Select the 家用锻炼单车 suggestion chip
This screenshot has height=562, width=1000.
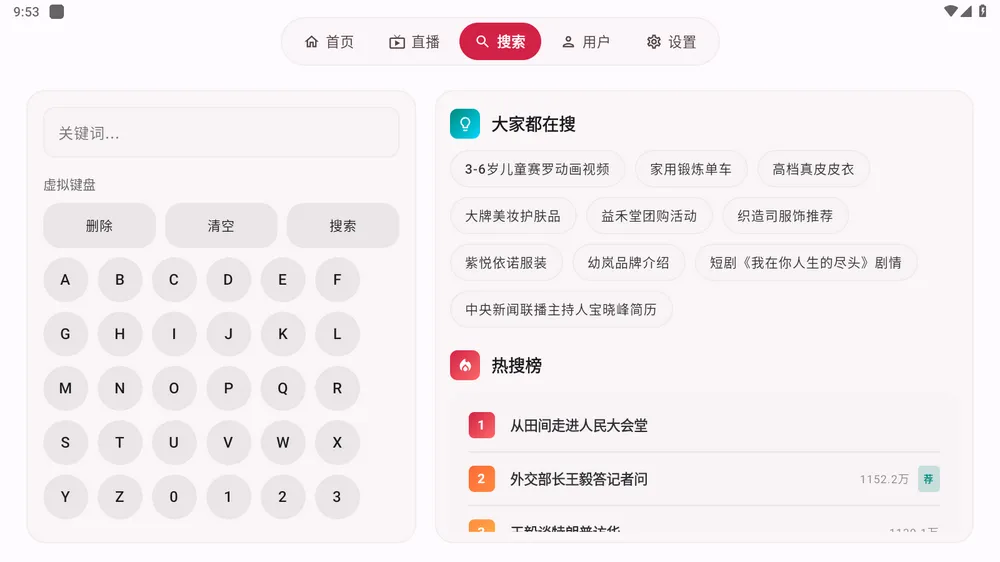click(x=691, y=169)
